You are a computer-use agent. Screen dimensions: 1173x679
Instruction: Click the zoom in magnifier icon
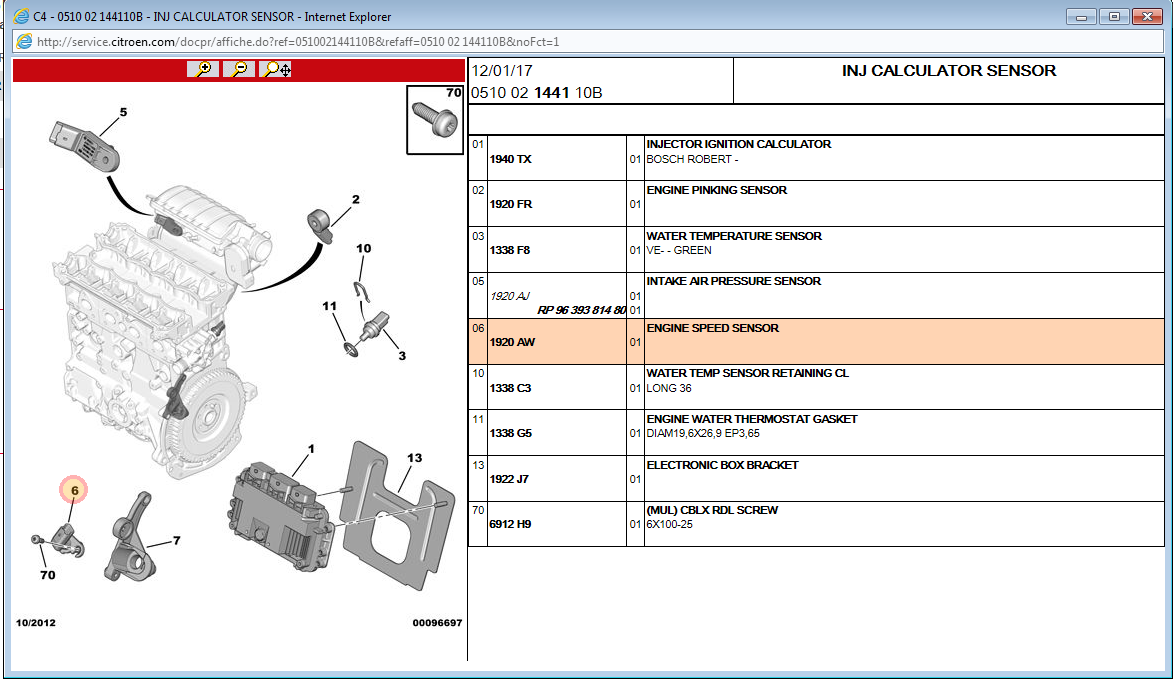[x=203, y=69]
